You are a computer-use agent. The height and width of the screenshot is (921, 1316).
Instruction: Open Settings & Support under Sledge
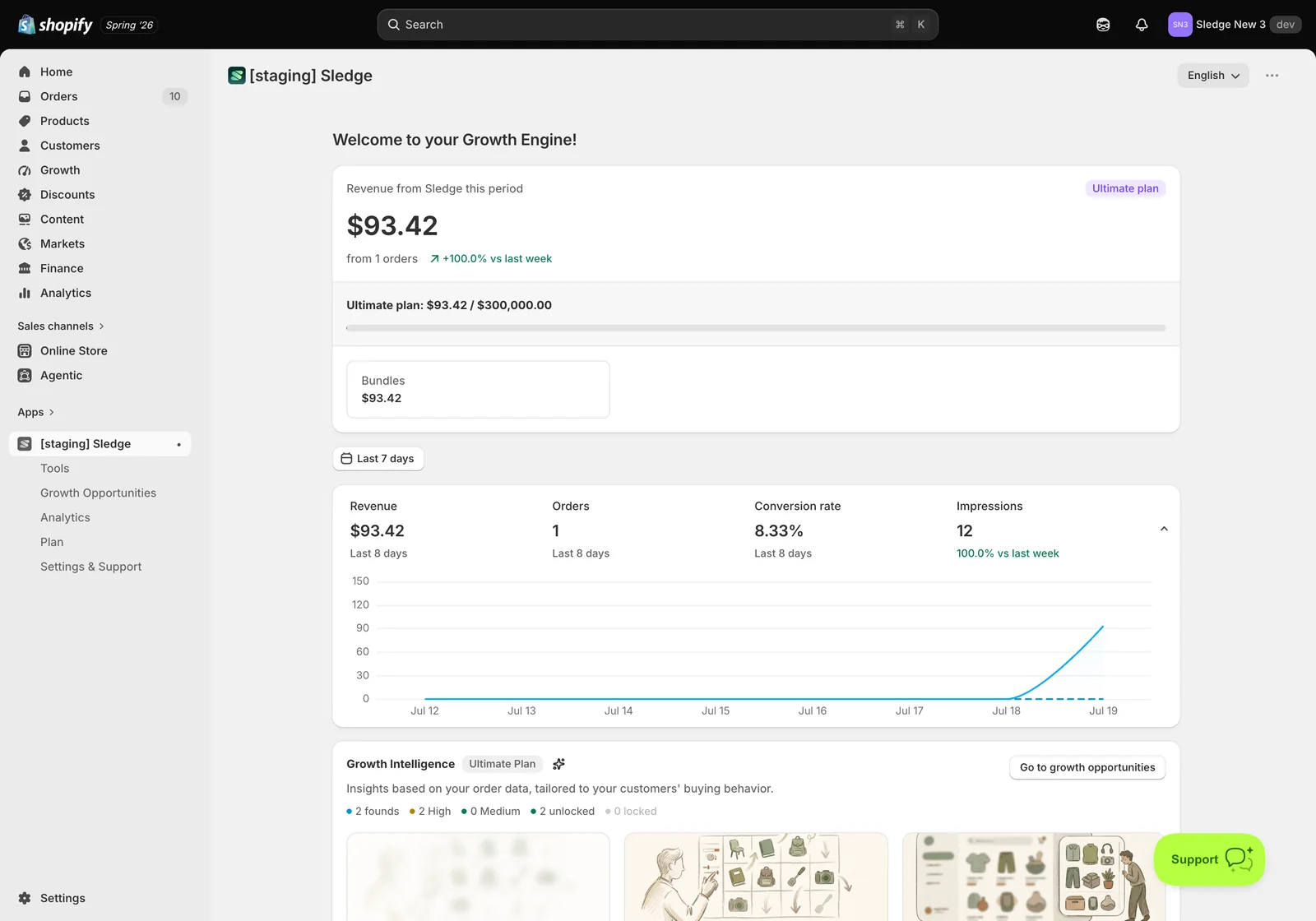coord(91,567)
